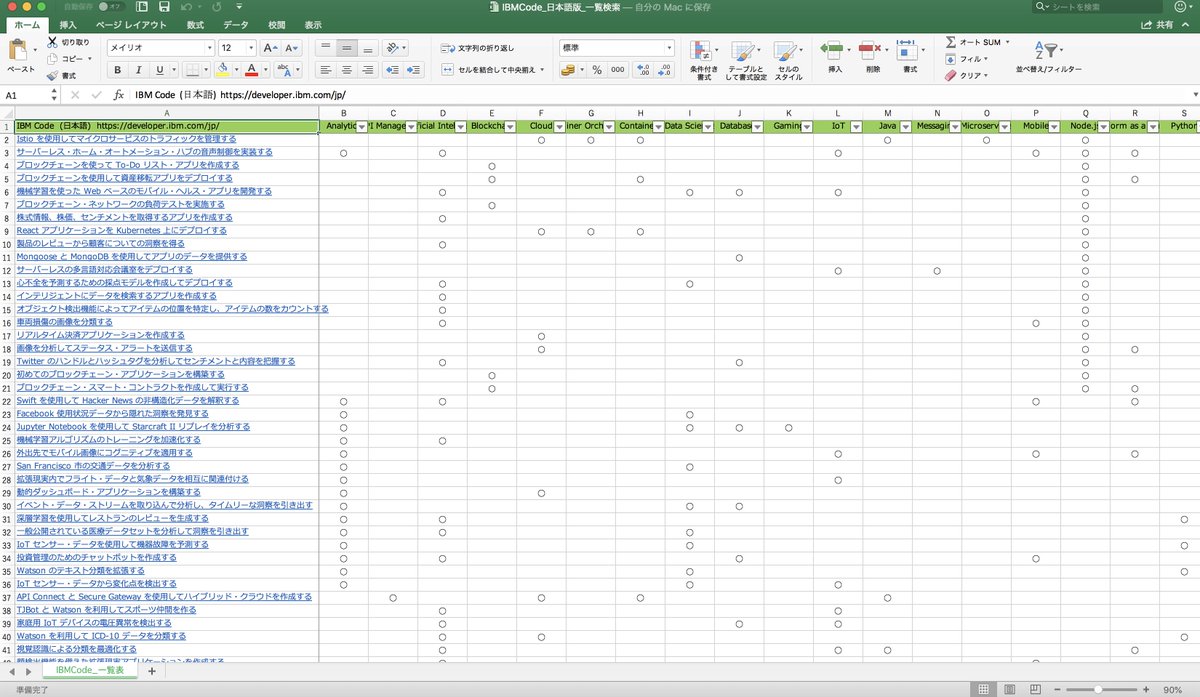
Task: Click the comma style (000) button
Action: tap(618, 70)
